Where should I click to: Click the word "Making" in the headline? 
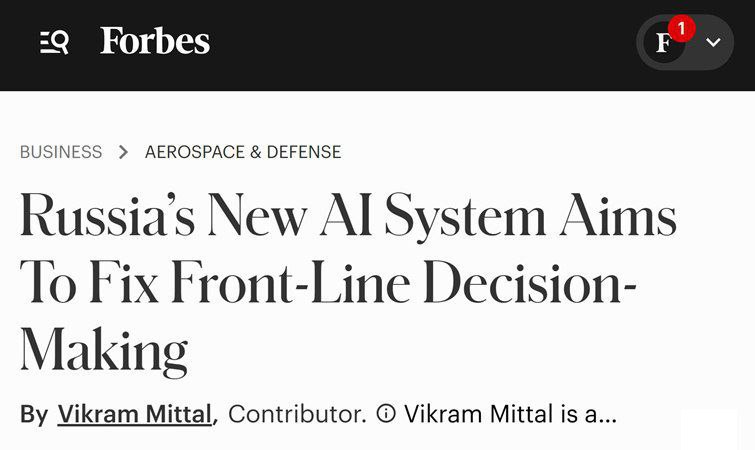pos(104,350)
